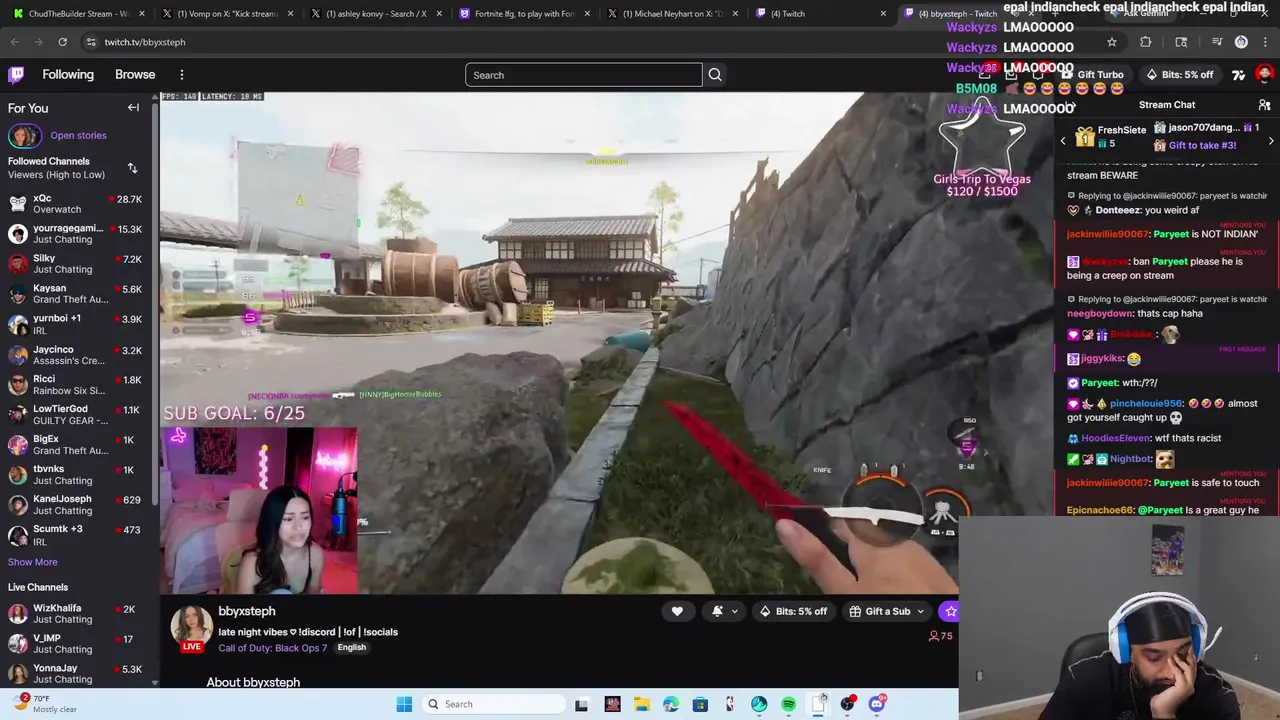The width and height of the screenshot is (1280, 720).
Task: Open Spotify from taskbar
Action: tap(788, 704)
